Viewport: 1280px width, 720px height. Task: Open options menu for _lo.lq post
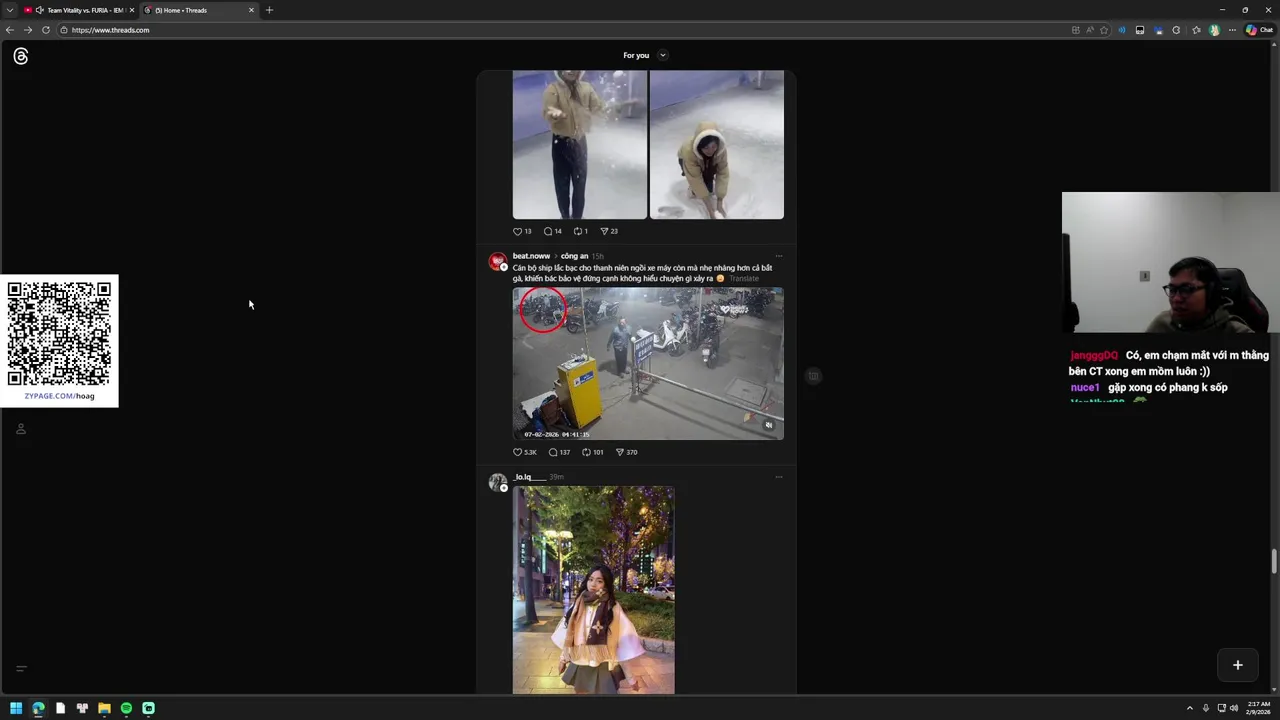click(779, 477)
